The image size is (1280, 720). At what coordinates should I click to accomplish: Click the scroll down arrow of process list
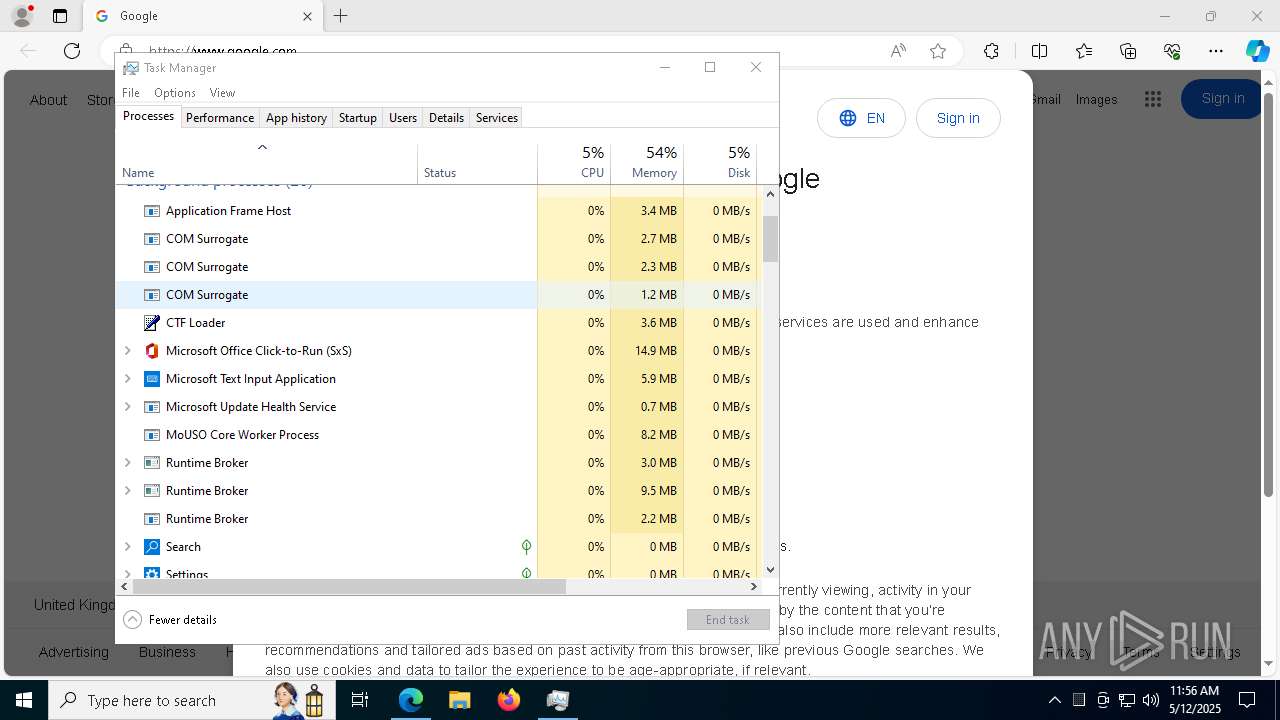point(770,570)
